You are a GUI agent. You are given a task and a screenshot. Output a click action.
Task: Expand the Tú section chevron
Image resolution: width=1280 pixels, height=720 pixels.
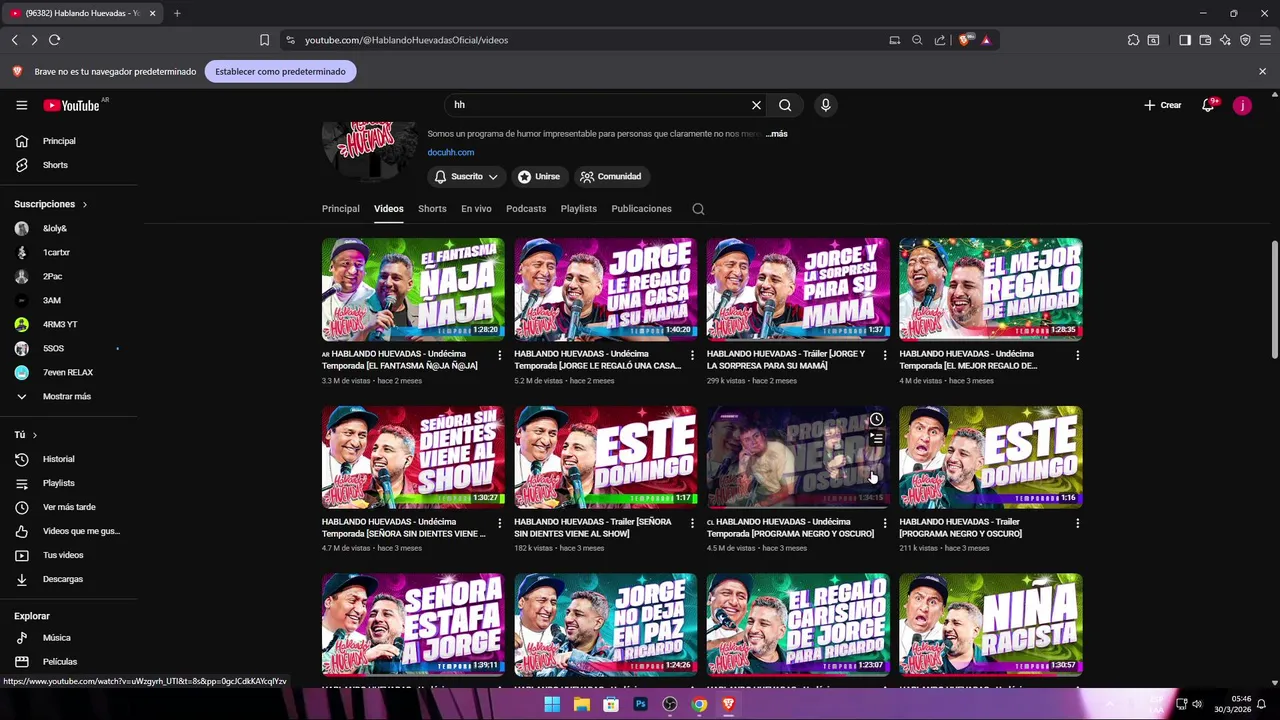tap(34, 435)
